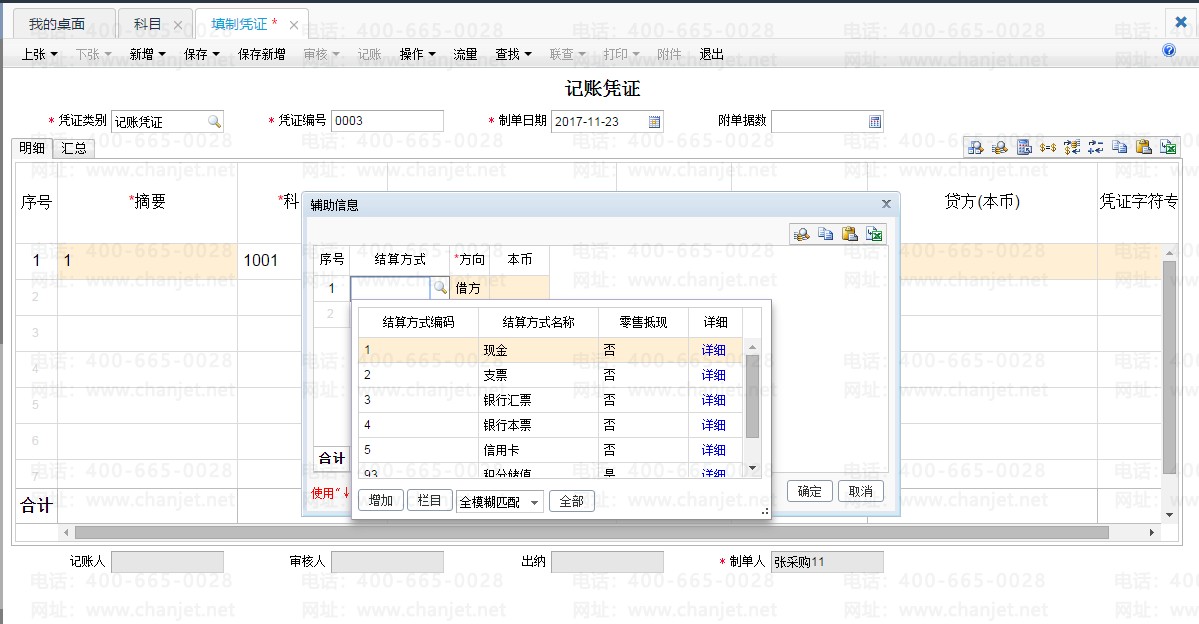The width and height of the screenshot is (1199, 624).
Task: Click the 增加 button below settlement list
Action: [380, 501]
